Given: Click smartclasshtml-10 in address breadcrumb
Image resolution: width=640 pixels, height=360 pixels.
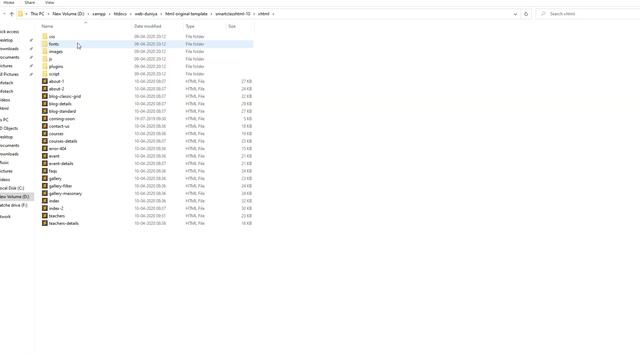Looking at the screenshot, I should coord(233,14).
